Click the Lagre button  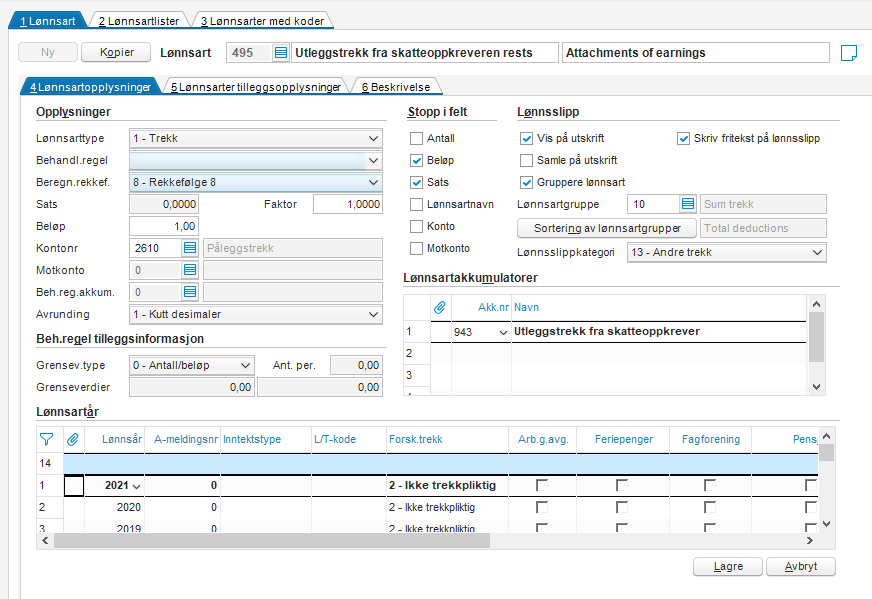tap(728, 566)
